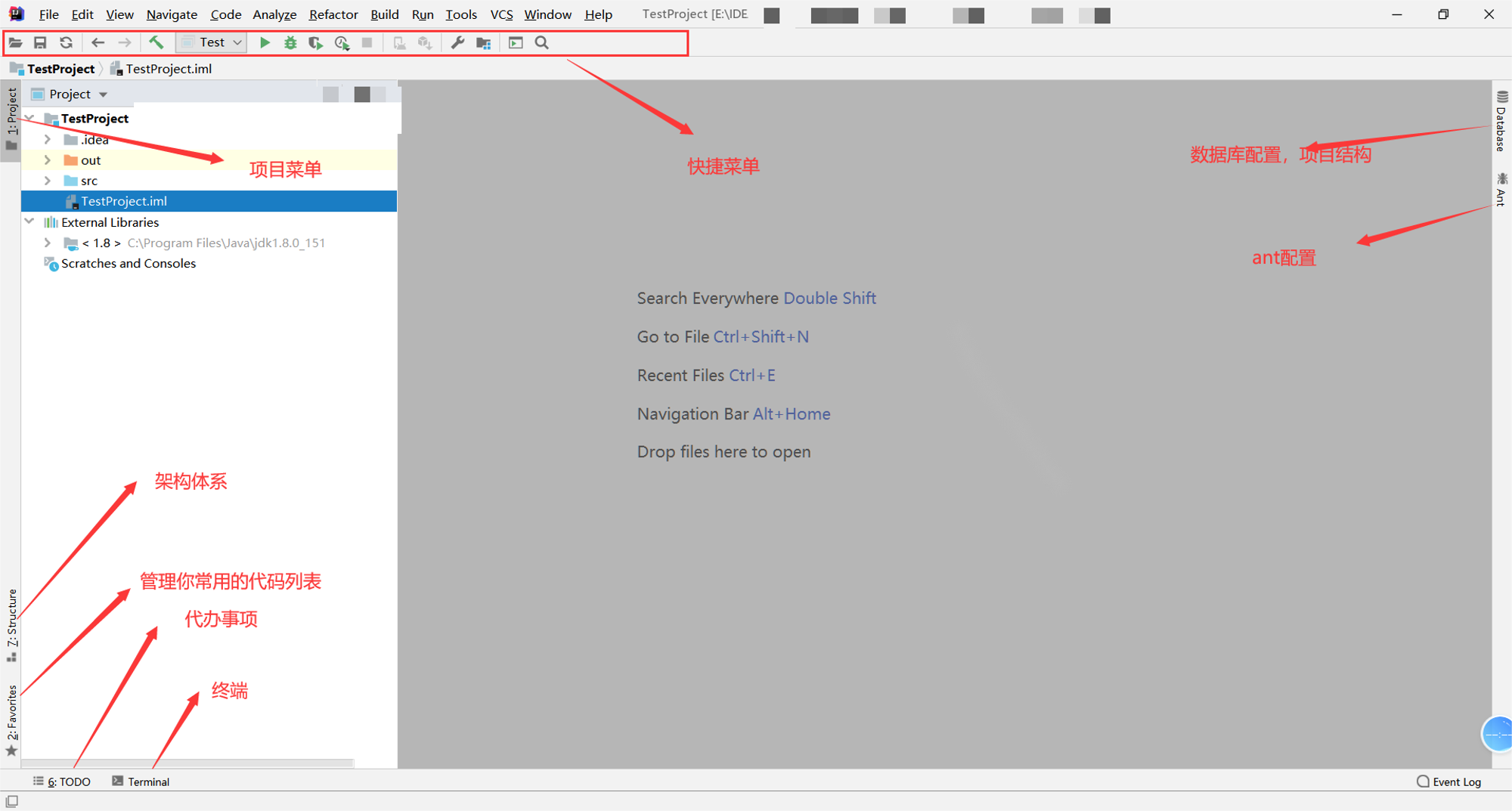
Task: Select Scratches and Consoles item
Action: click(x=128, y=263)
